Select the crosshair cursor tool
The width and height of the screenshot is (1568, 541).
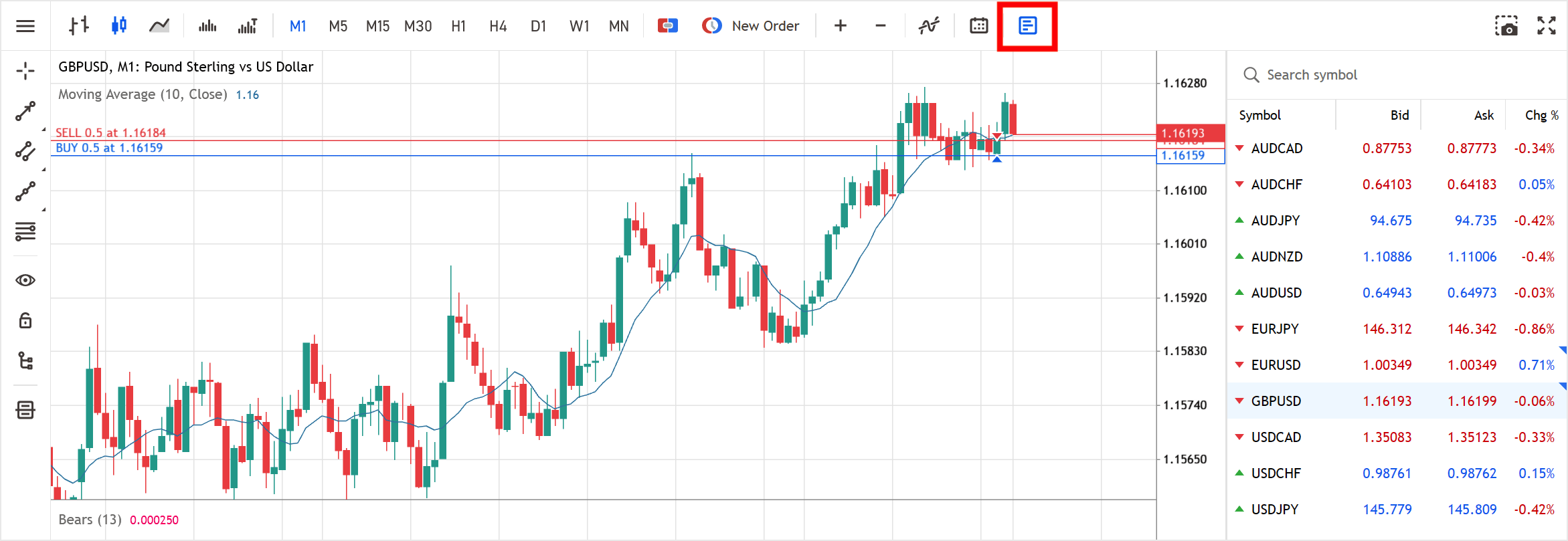[x=25, y=71]
